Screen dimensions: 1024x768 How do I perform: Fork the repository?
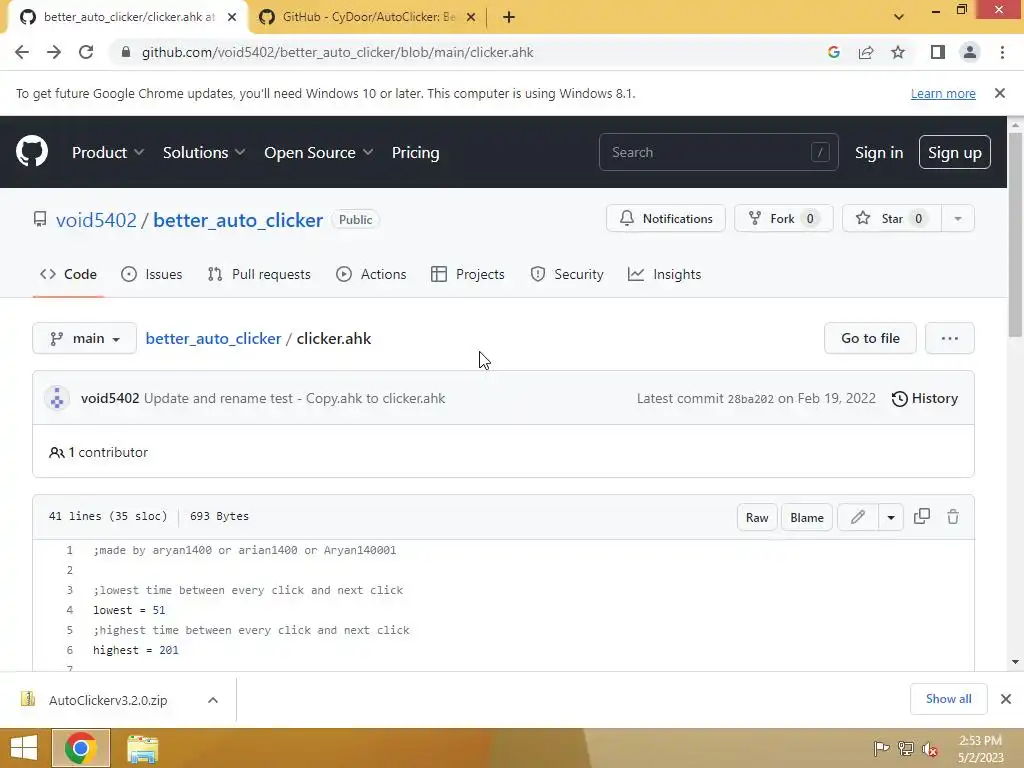(784, 219)
